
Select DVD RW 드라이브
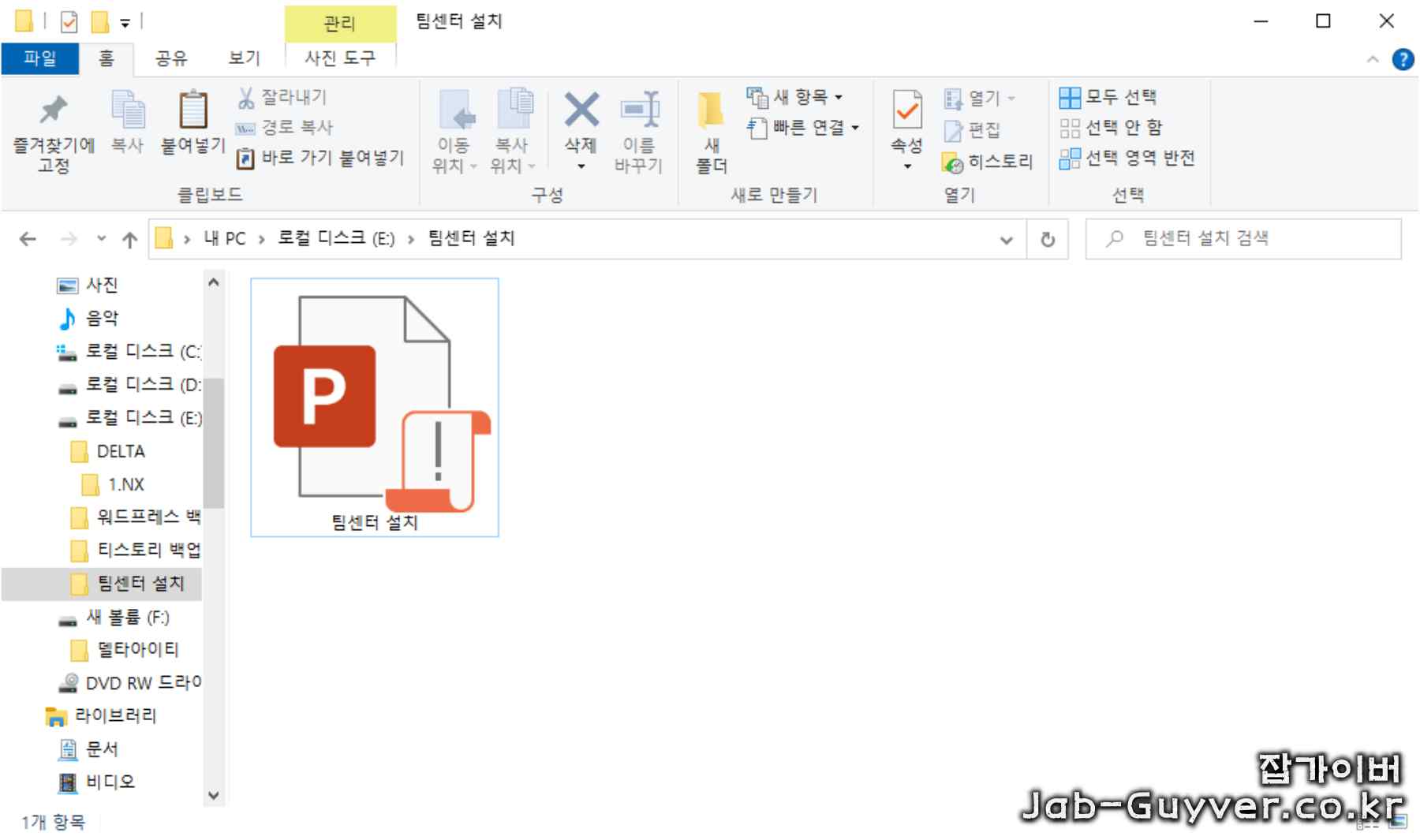130,682
